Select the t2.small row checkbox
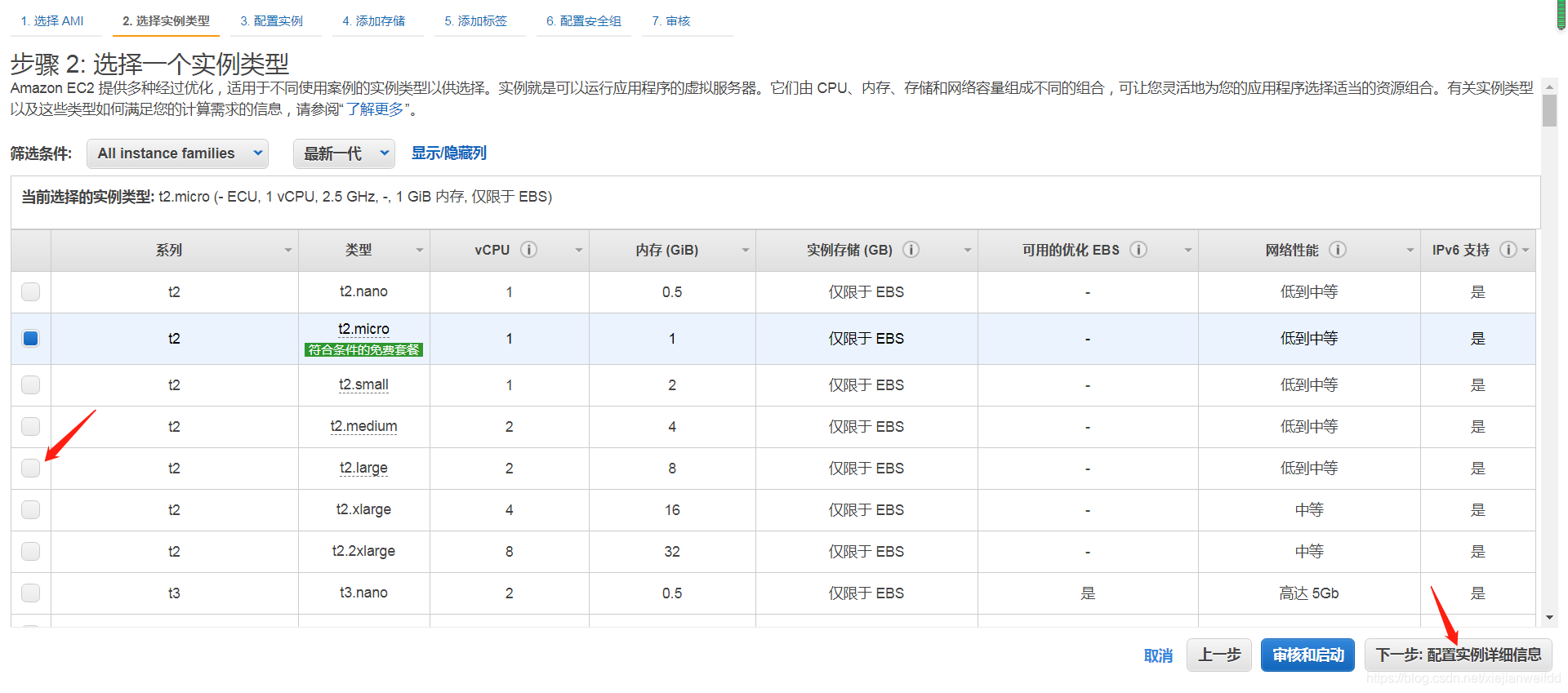Image resolution: width=1568 pixels, height=693 pixels. click(31, 384)
